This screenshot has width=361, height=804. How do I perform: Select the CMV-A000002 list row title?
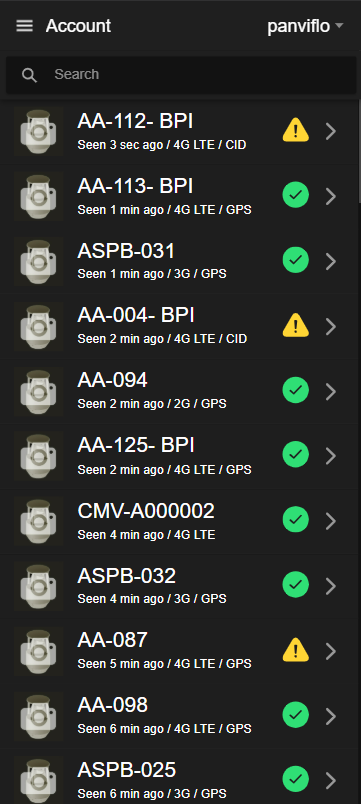pyautogui.click(x=146, y=511)
